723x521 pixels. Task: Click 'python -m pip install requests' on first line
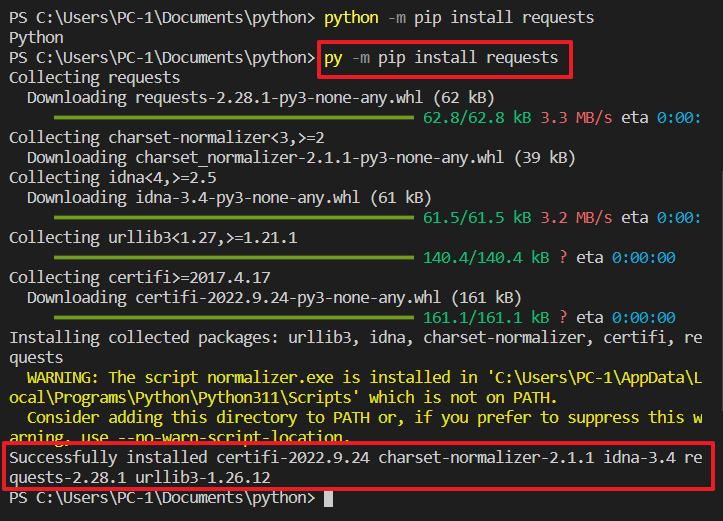point(459,18)
